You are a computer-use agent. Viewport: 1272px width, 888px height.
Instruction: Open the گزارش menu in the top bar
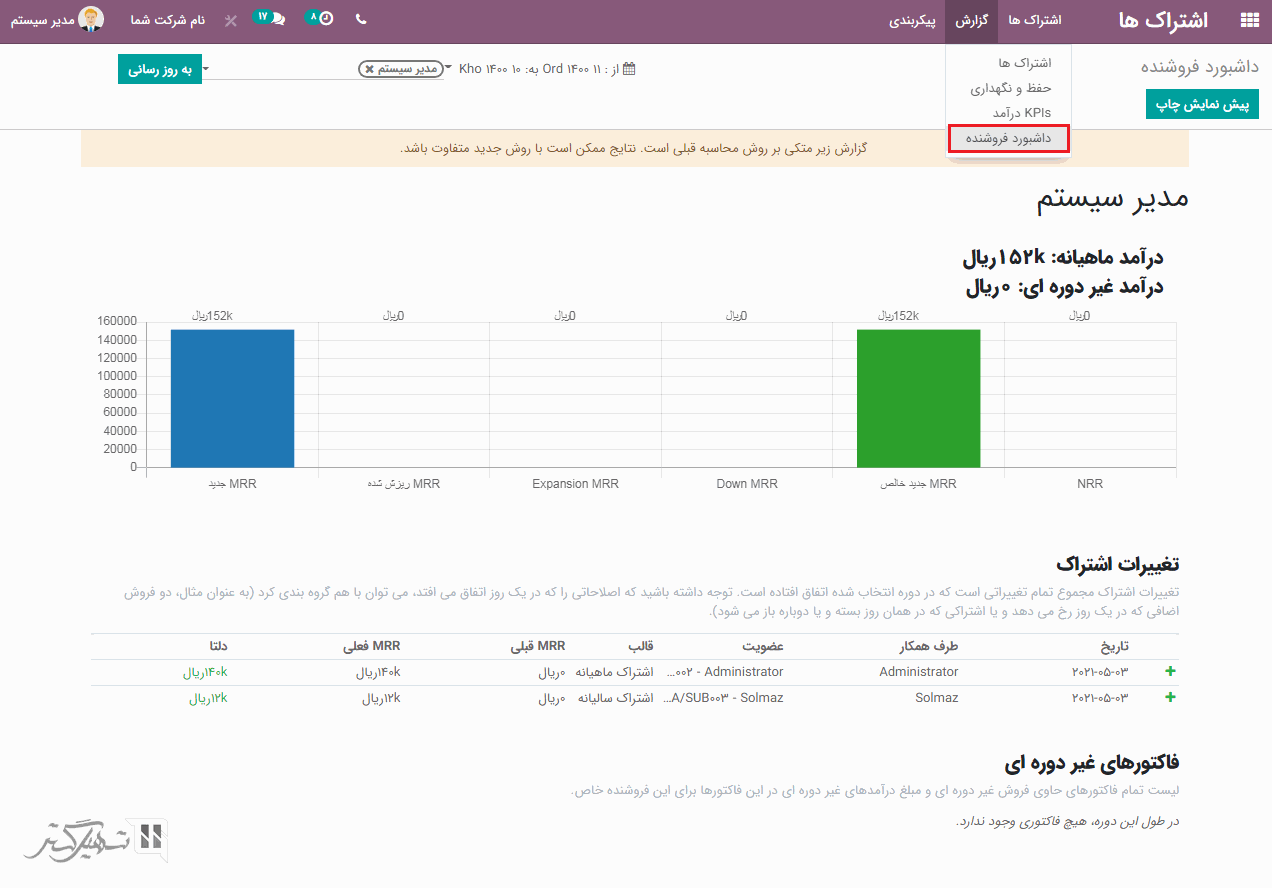pyautogui.click(x=971, y=21)
